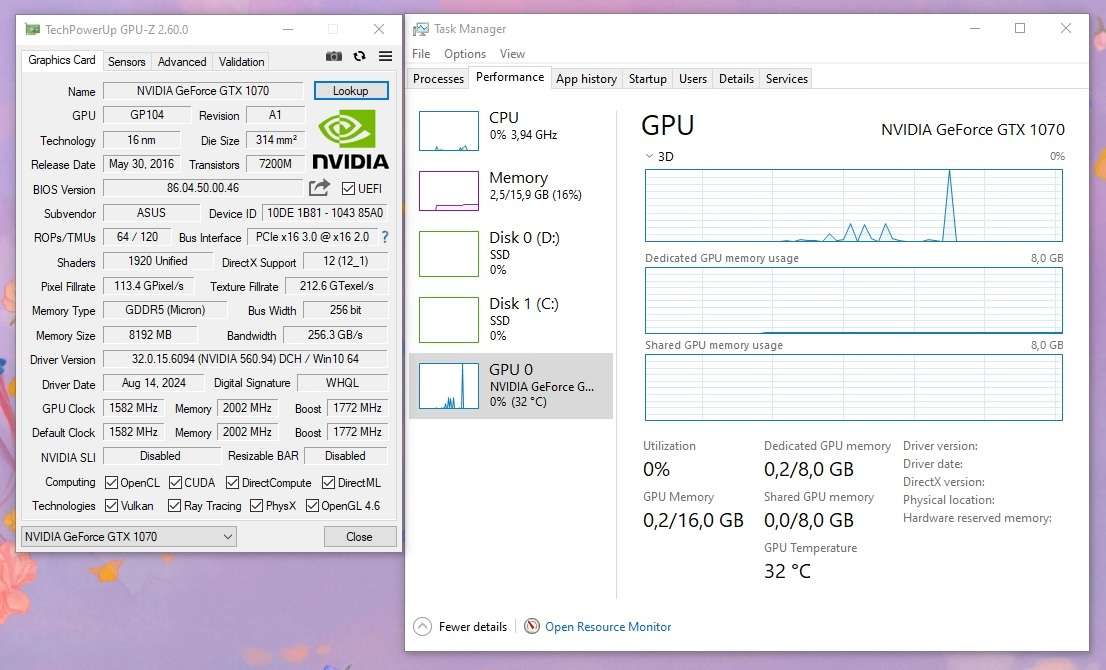Open Bus Interface help via question mark icon
The height and width of the screenshot is (670, 1106).
[x=385, y=237]
